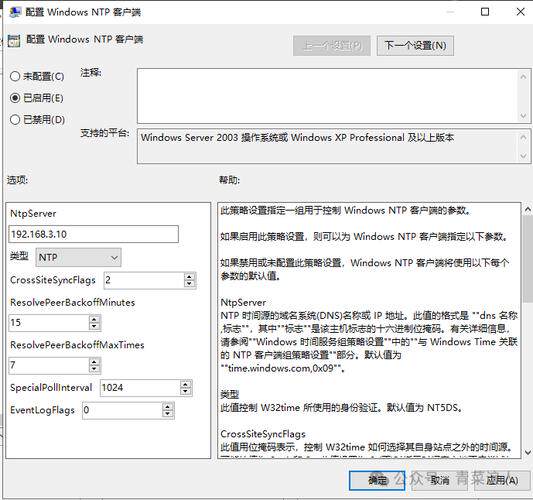The height and width of the screenshot is (500, 533).
Task: Click the supported platforms text 'Windows Server 2003 操作系统或 Windows XP Professional 及以上版本'
Action: pos(297,138)
